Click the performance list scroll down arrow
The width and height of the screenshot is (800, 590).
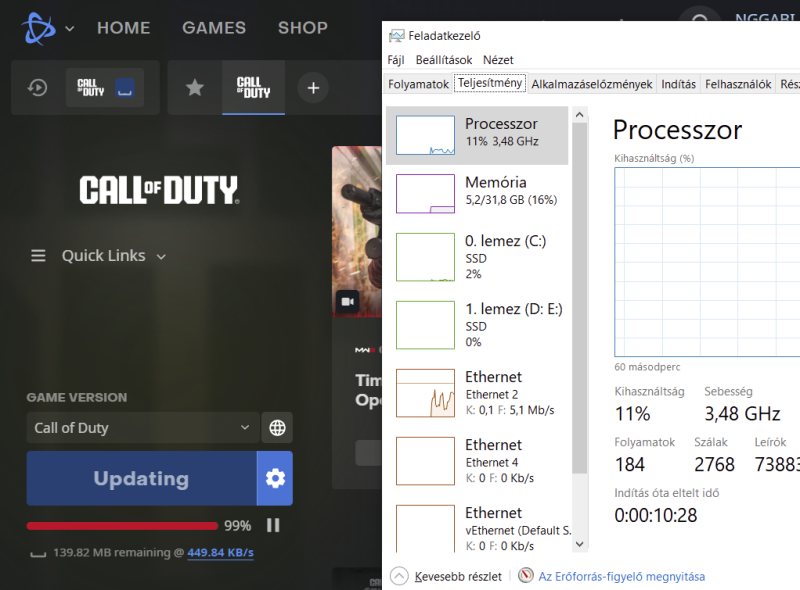pos(579,544)
